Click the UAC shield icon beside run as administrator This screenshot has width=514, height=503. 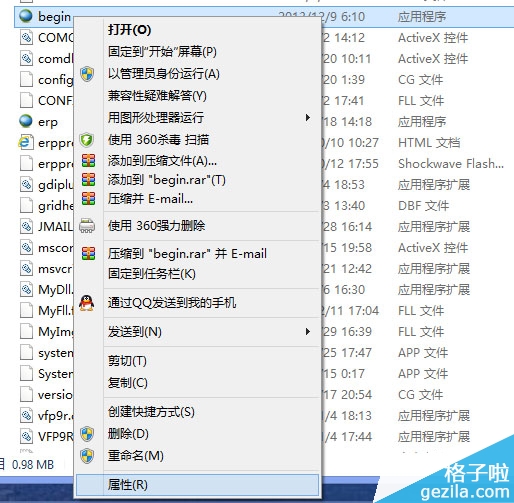[x=87, y=74]
